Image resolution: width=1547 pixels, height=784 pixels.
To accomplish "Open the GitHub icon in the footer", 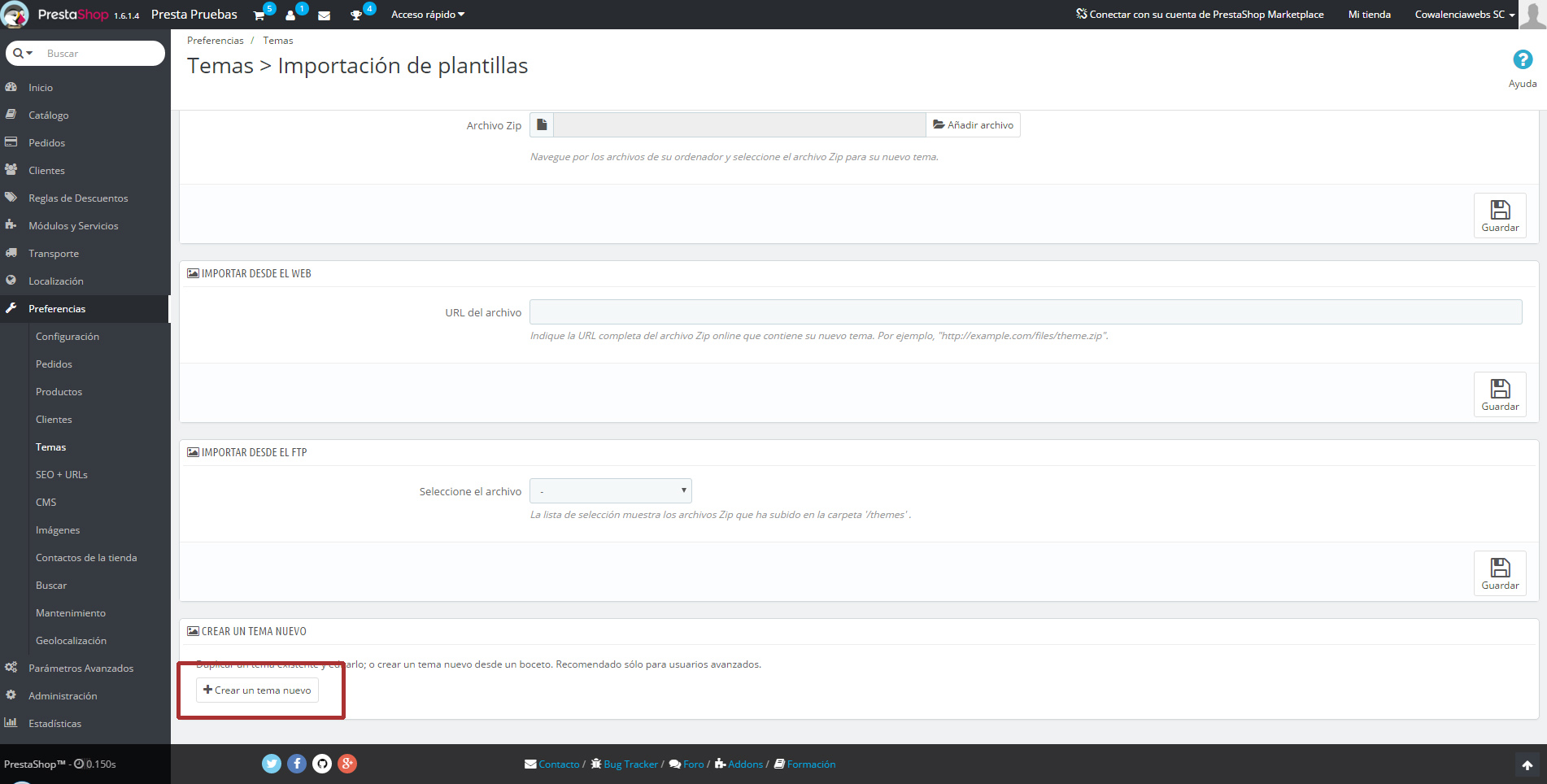I will coord(322,764).
